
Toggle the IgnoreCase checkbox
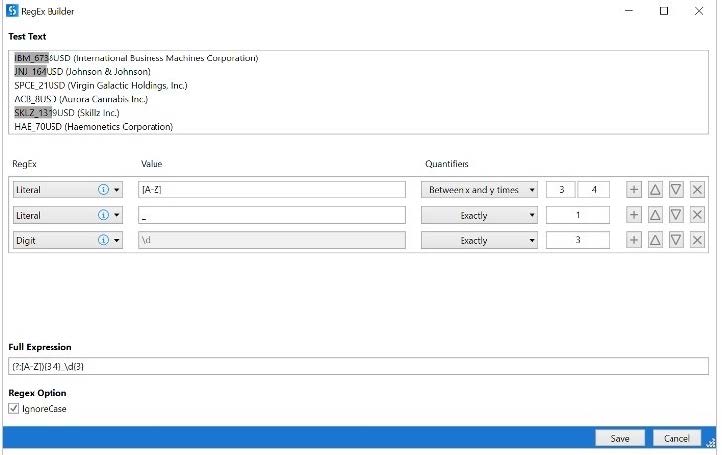[13, 408]
